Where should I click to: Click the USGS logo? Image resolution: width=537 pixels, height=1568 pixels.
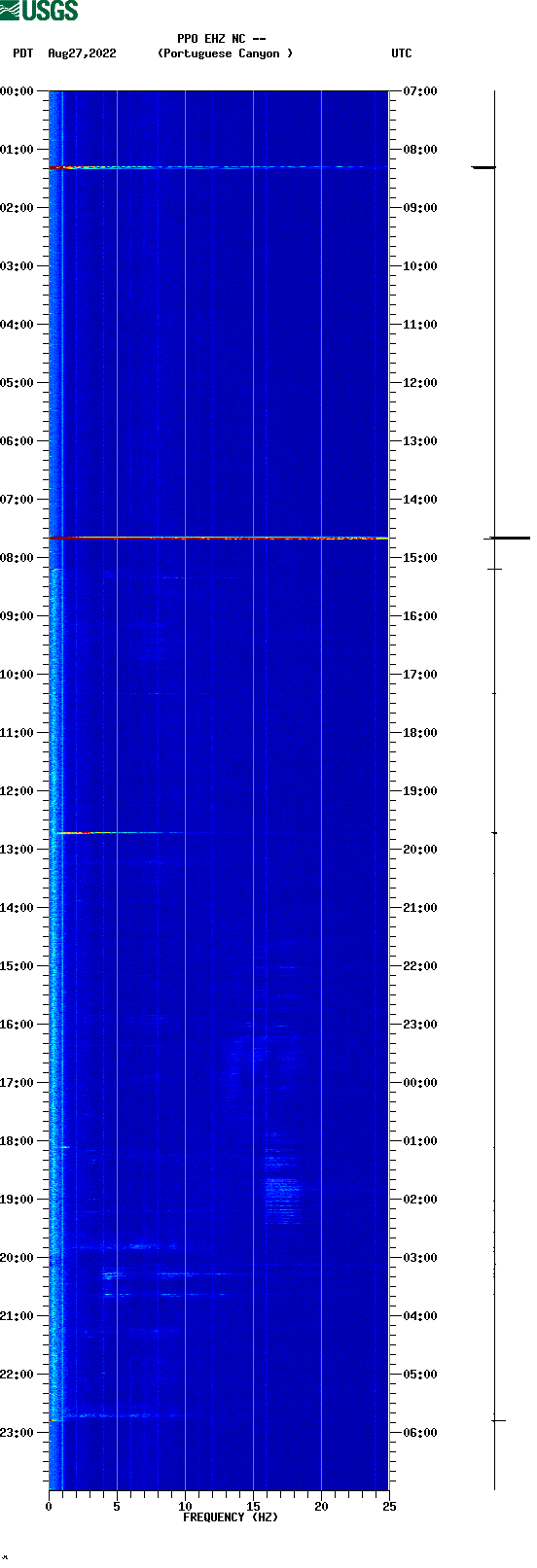[39, 11]
